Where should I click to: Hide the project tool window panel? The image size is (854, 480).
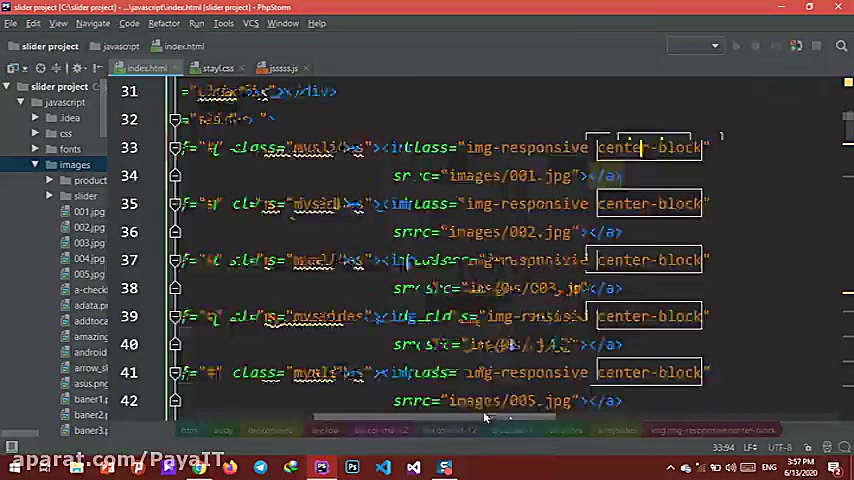(x=97, y=68)
